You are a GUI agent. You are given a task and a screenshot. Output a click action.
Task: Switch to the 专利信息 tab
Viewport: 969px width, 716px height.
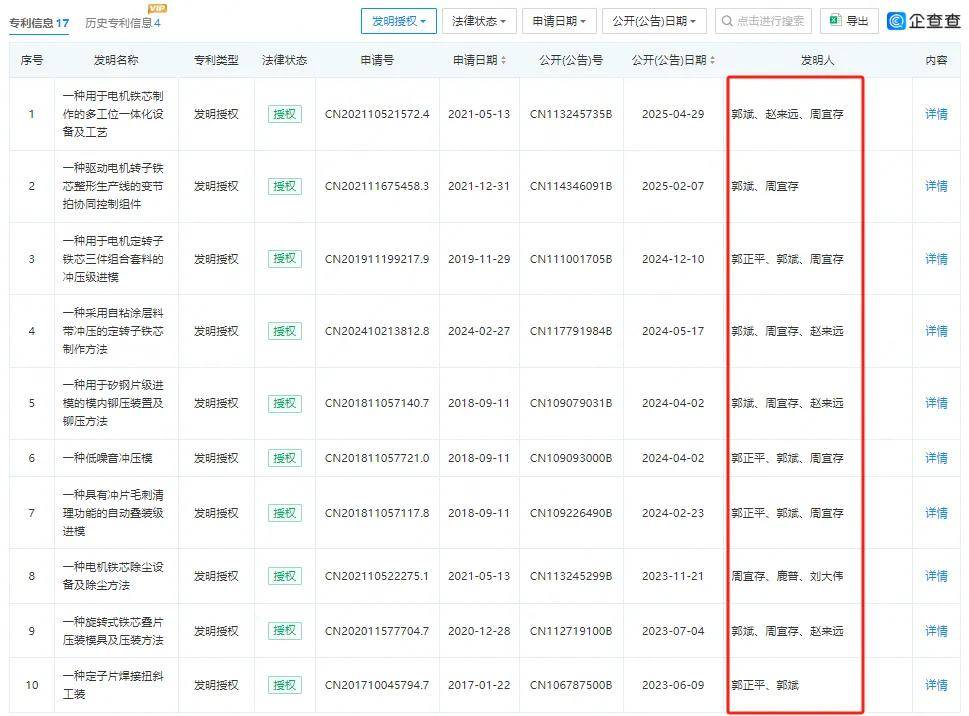click(x=39, y=23)
